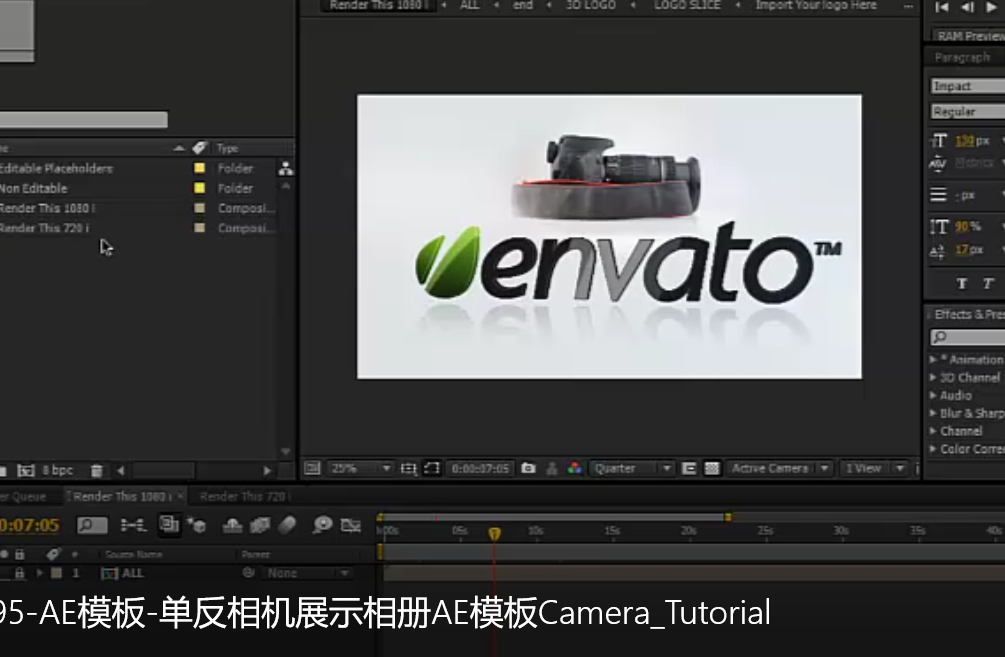1005x657 pixels.
Task: Toggle the motion blur icon
Action: pyautogui.click(x=287, y=526)
